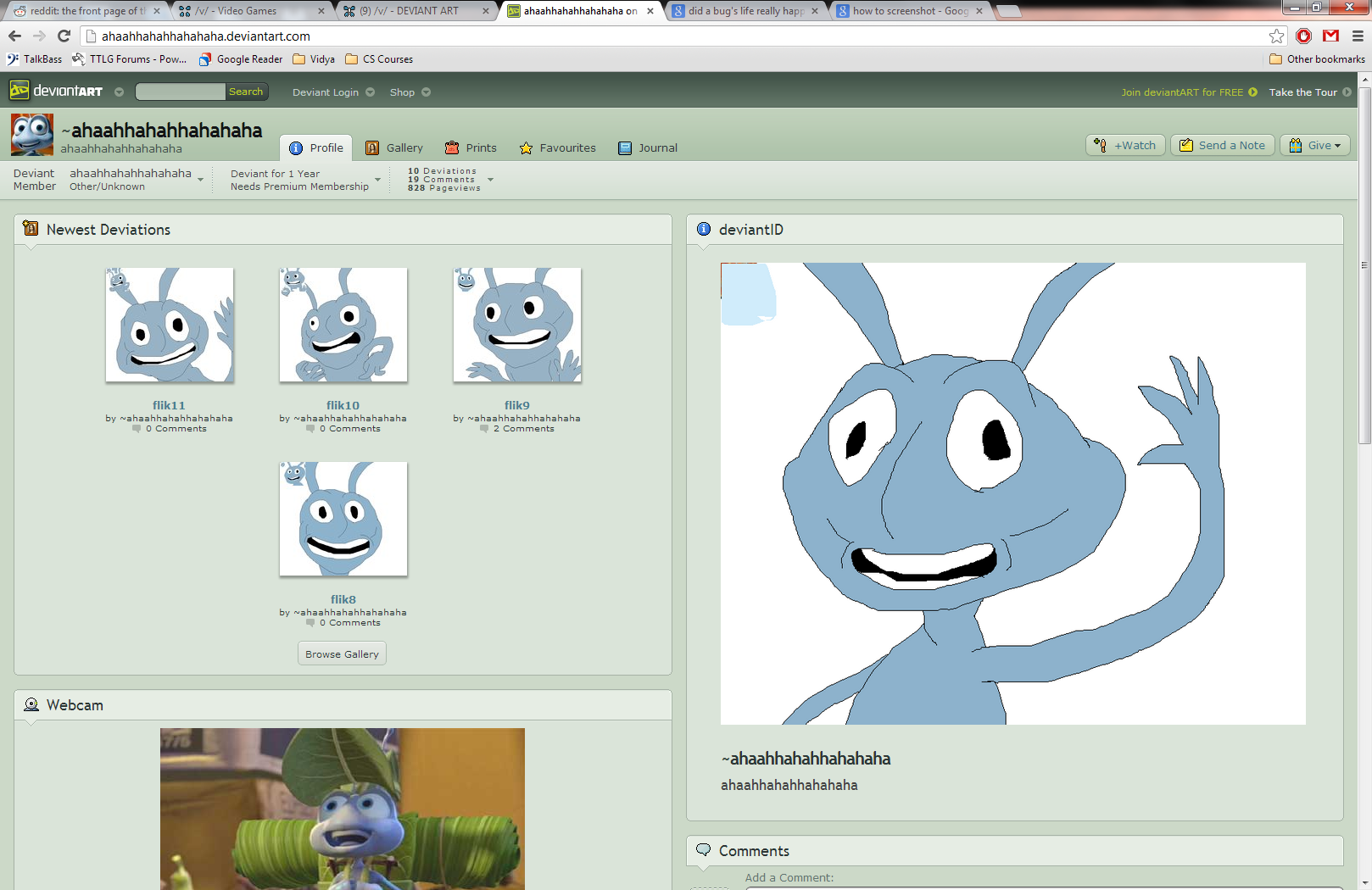Click the flik10 title link

click(343, 405)
